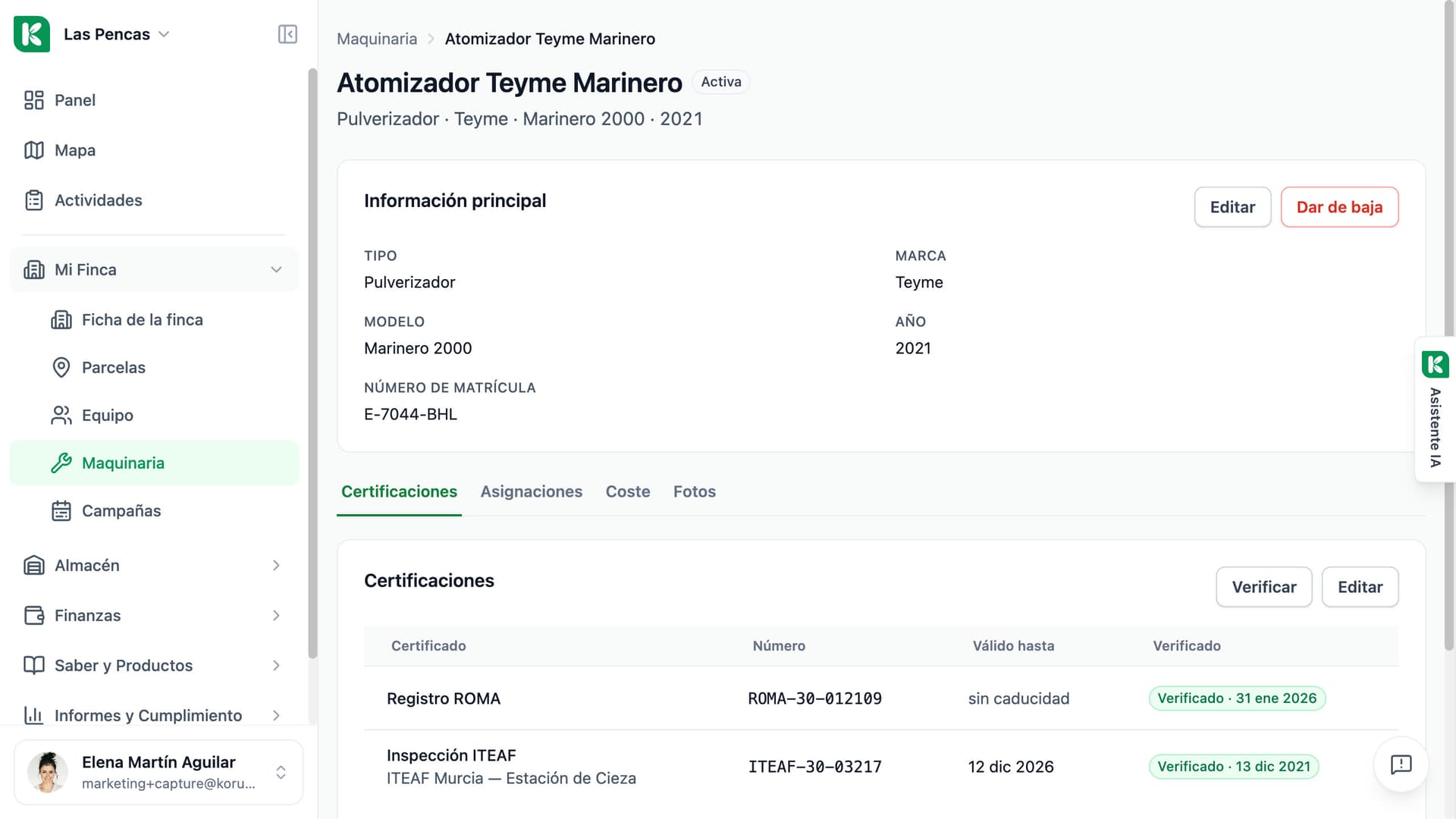Click the Saber y Productos book icon
This screenshot has height=819, width=1456.
(34, 666)
